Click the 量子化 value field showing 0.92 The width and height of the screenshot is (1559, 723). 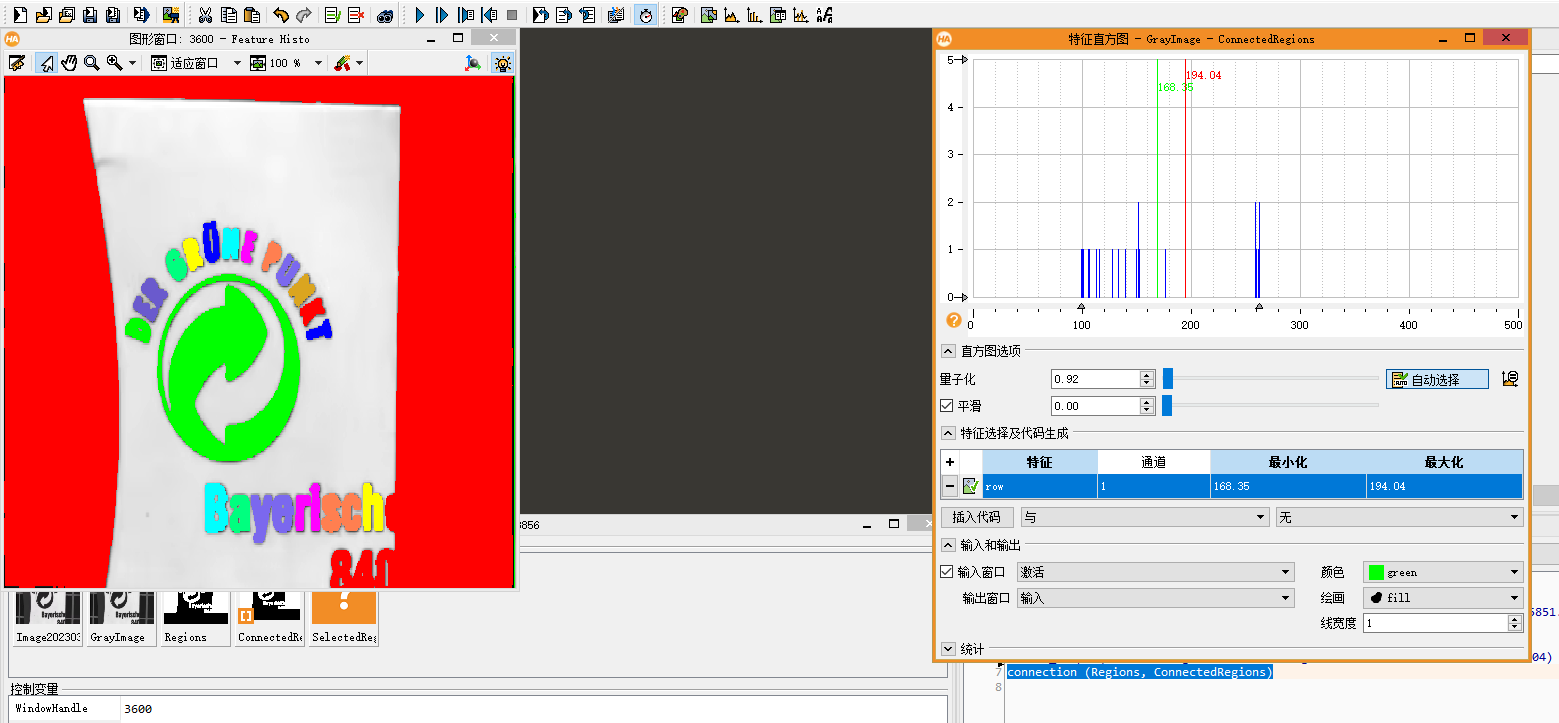click(x=1095, y=379)
